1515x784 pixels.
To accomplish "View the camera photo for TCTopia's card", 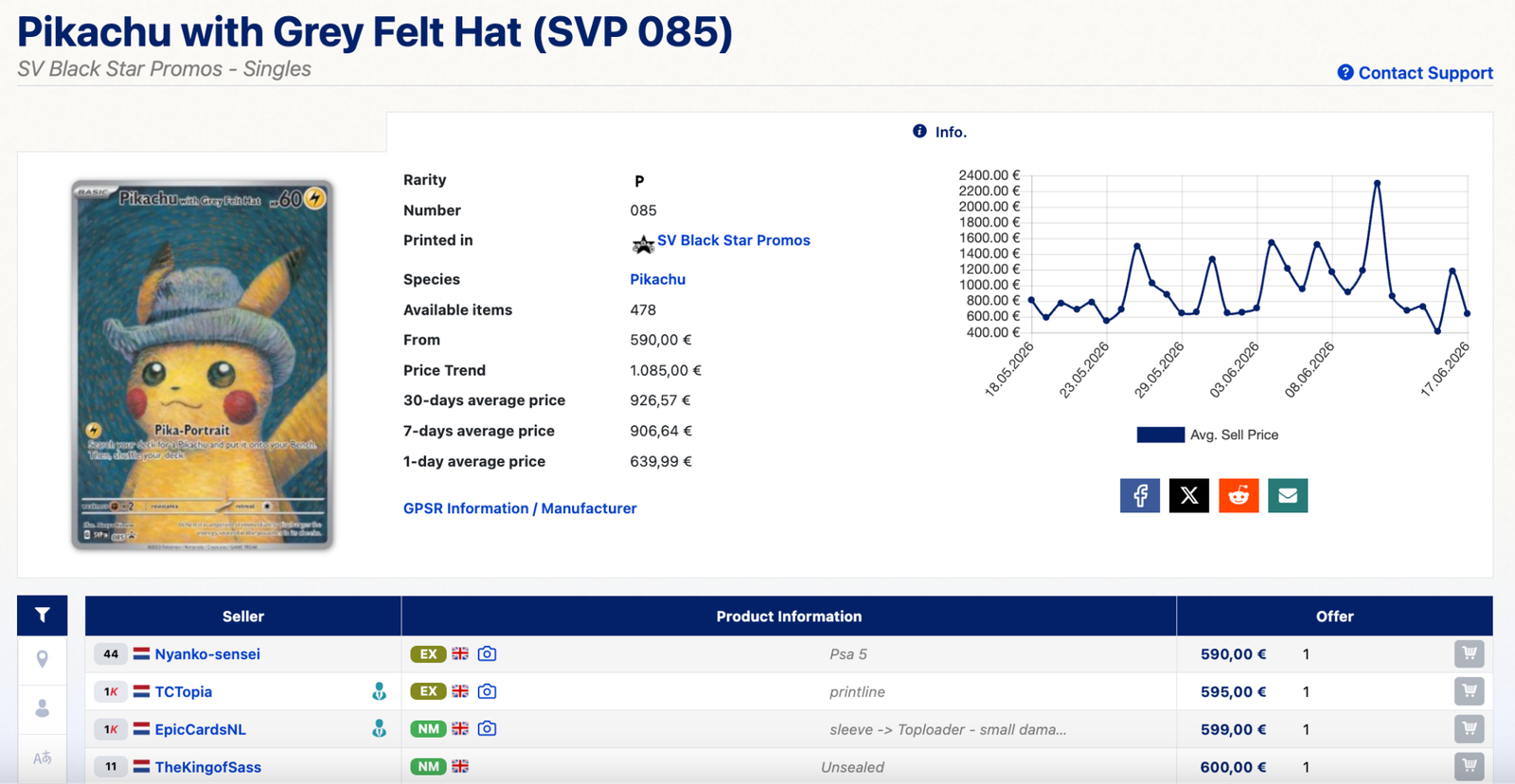I will click(x=487, y=691).
